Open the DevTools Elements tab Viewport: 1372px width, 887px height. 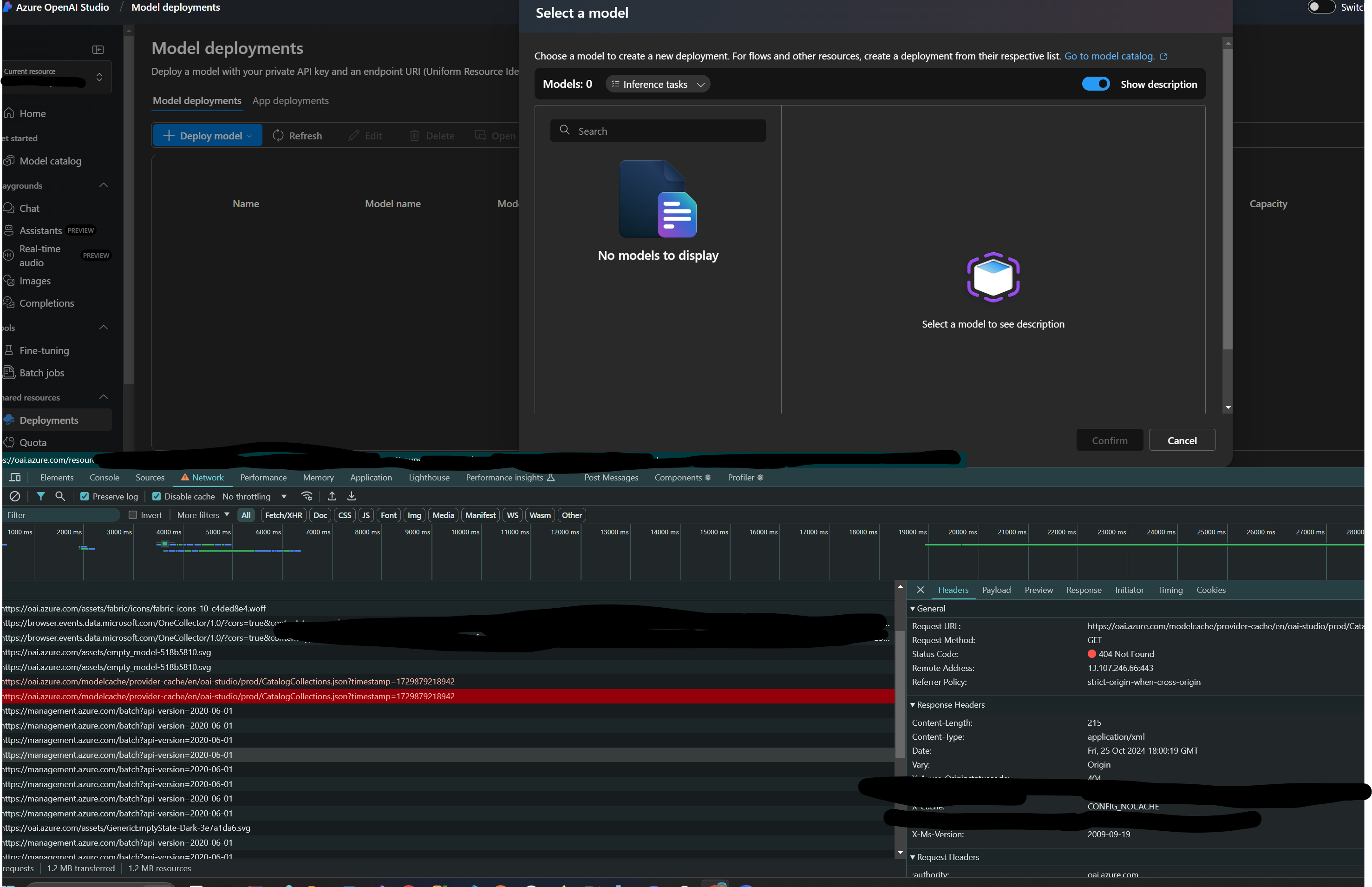pos(56,478)
